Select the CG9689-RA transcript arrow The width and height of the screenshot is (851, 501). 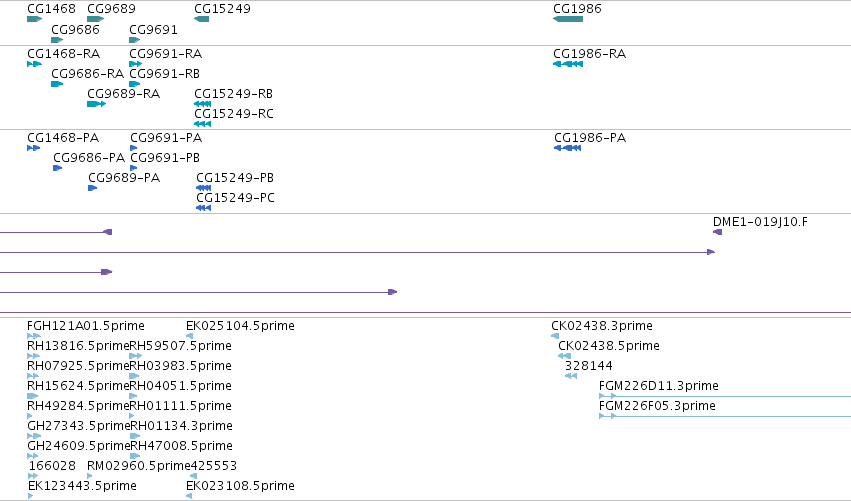pos(97,104)
